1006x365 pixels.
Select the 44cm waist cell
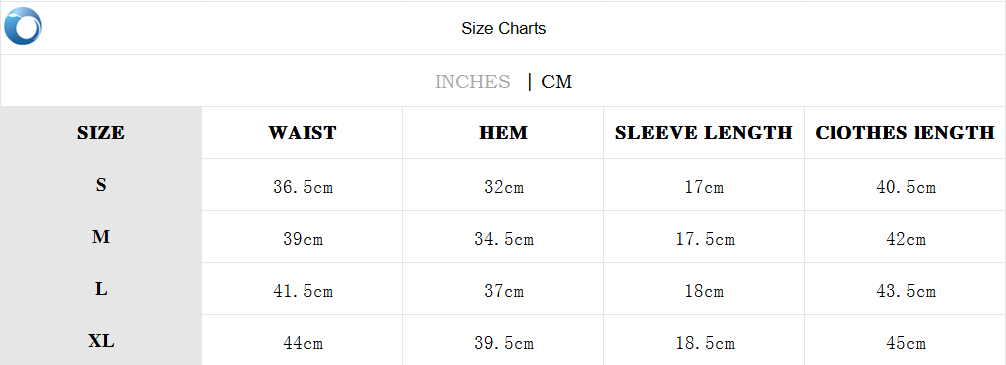[303, 343]
